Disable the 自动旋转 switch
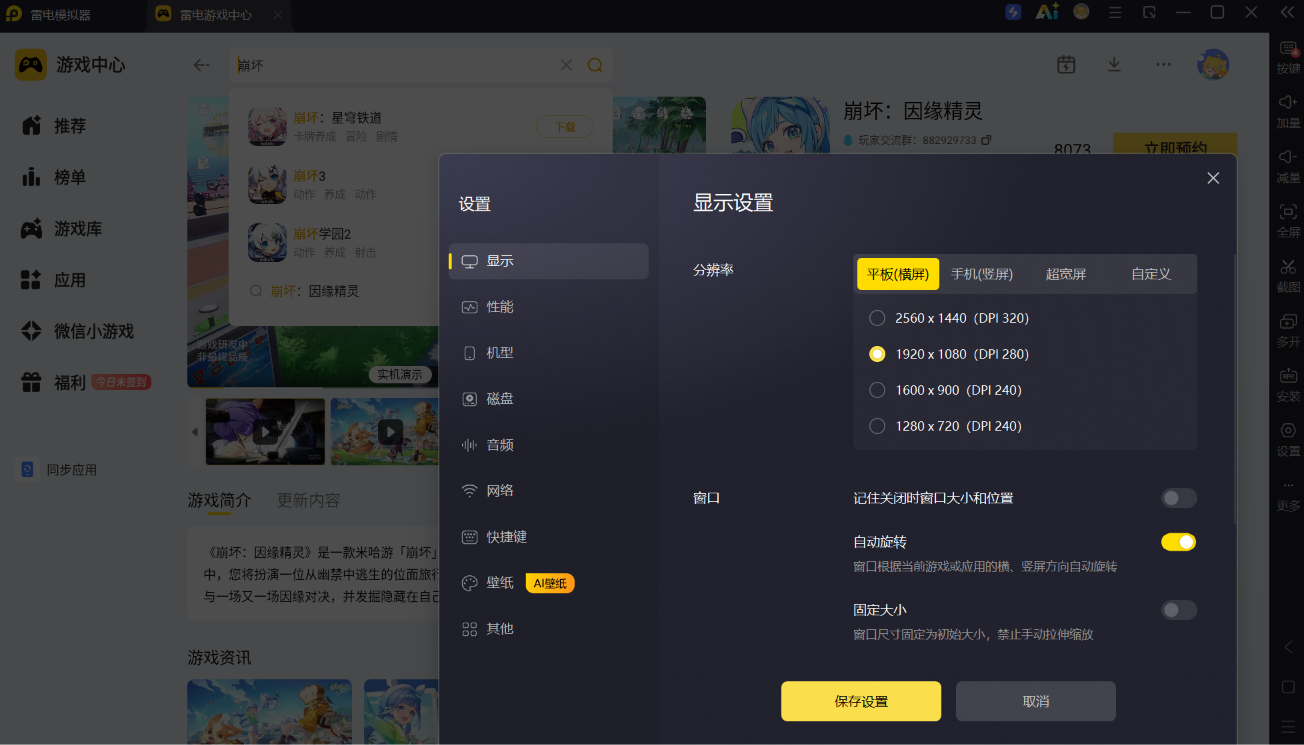 [x=1178, y=542]
